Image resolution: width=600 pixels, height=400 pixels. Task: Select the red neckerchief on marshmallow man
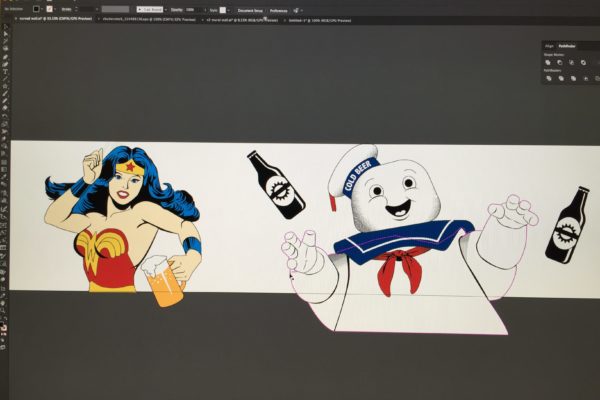pos(400,270)
